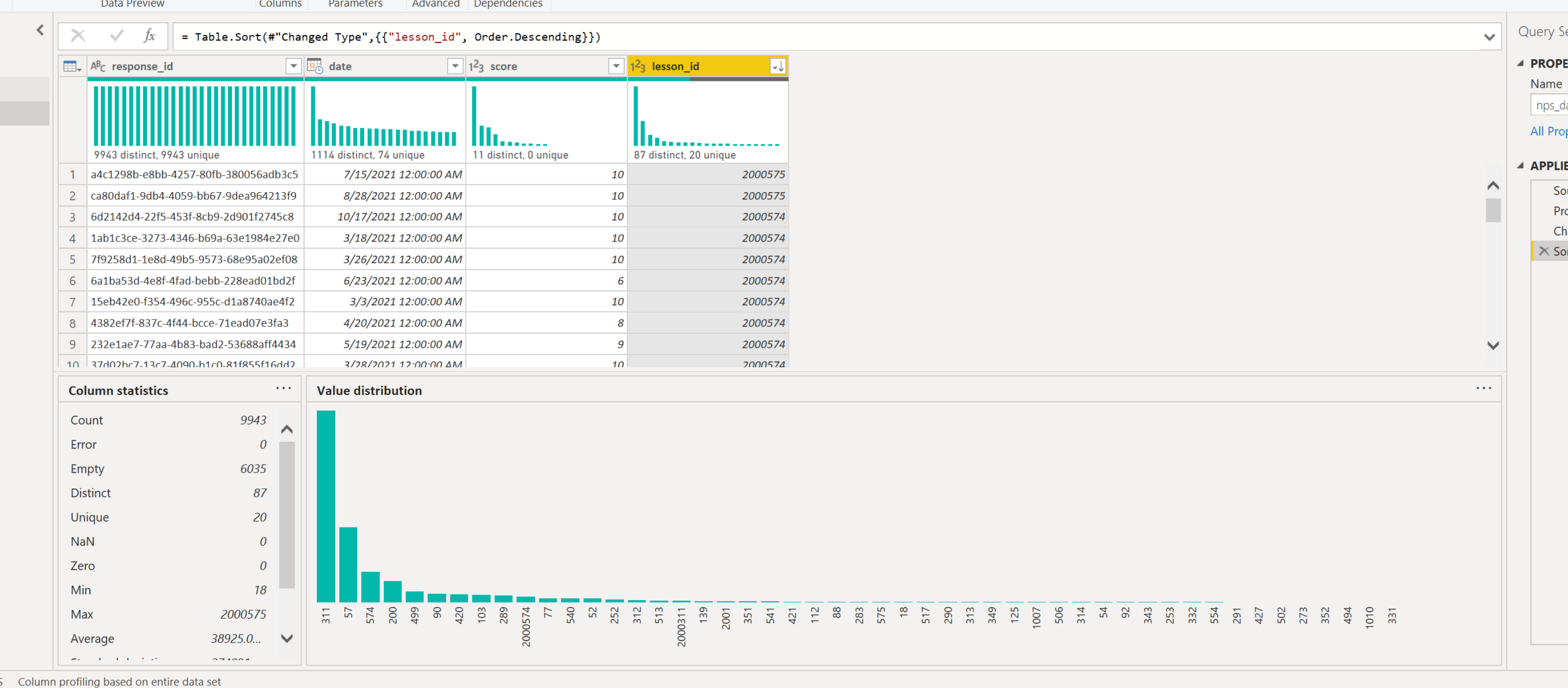Select the score column header
1568x688 pixels.
tap(546, 66)
